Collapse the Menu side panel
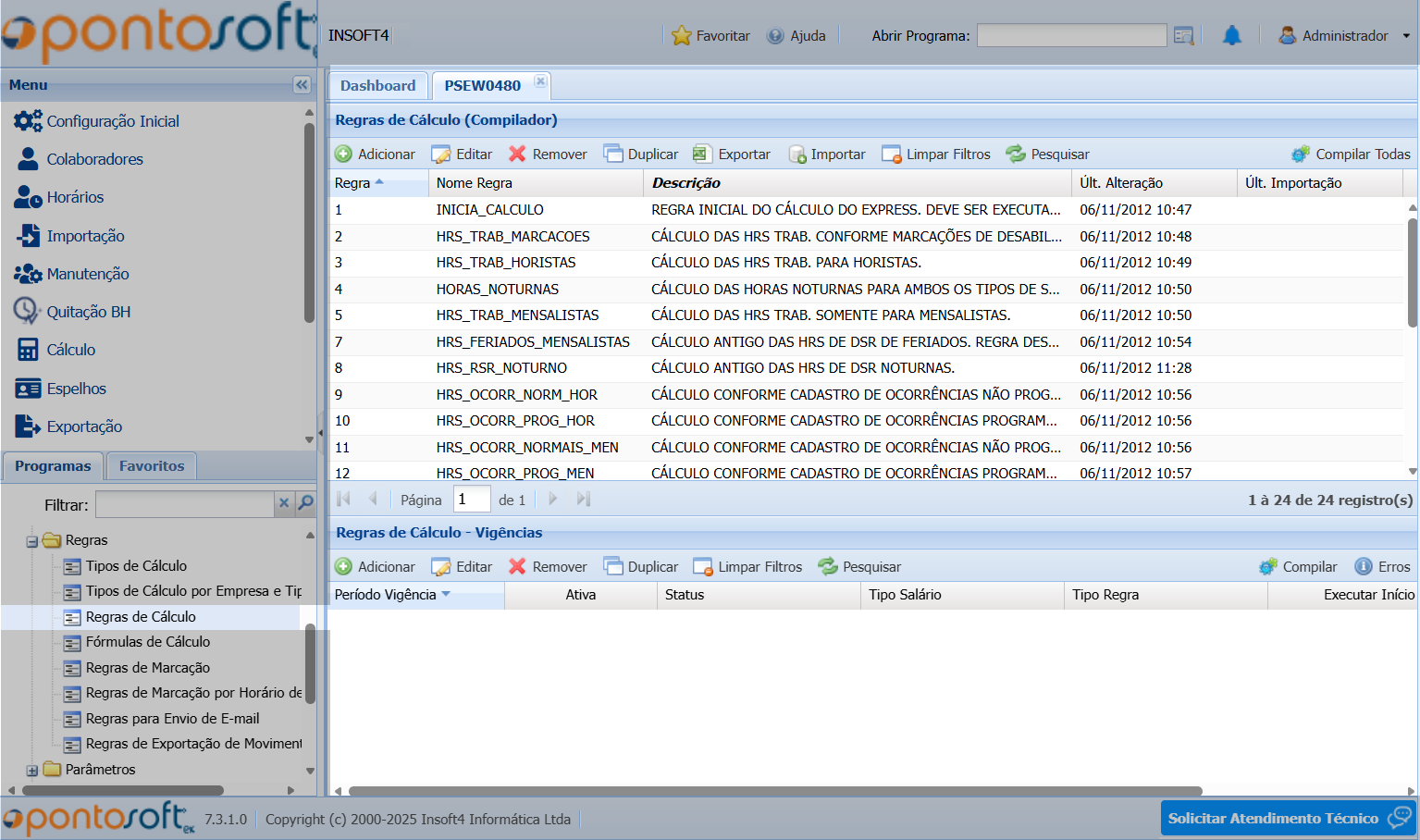This screenshot has height=840, width=1420. pyautogui.click(x=302, y=85)
